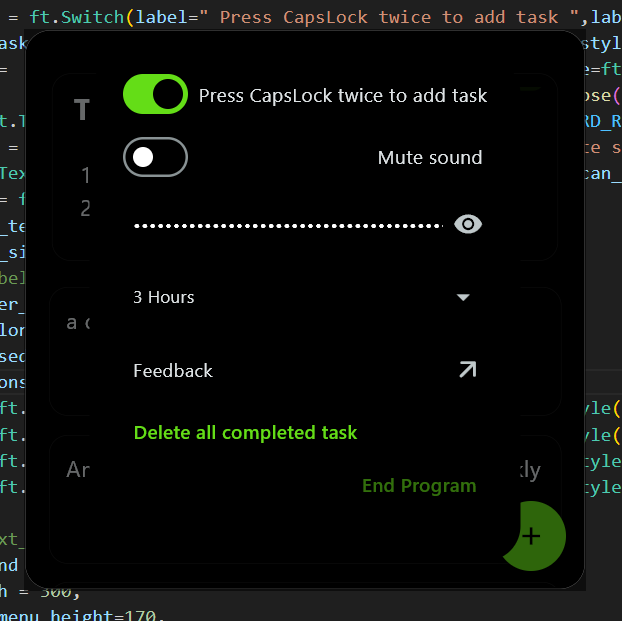Click Delete all completed task
622x621 pixels.
(x=246, y=433)
